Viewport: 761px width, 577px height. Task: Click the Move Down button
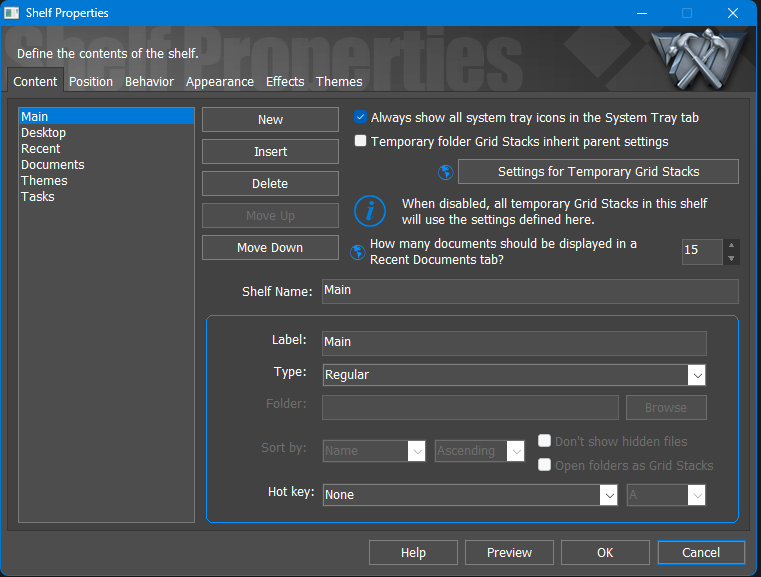click(270, 247)
